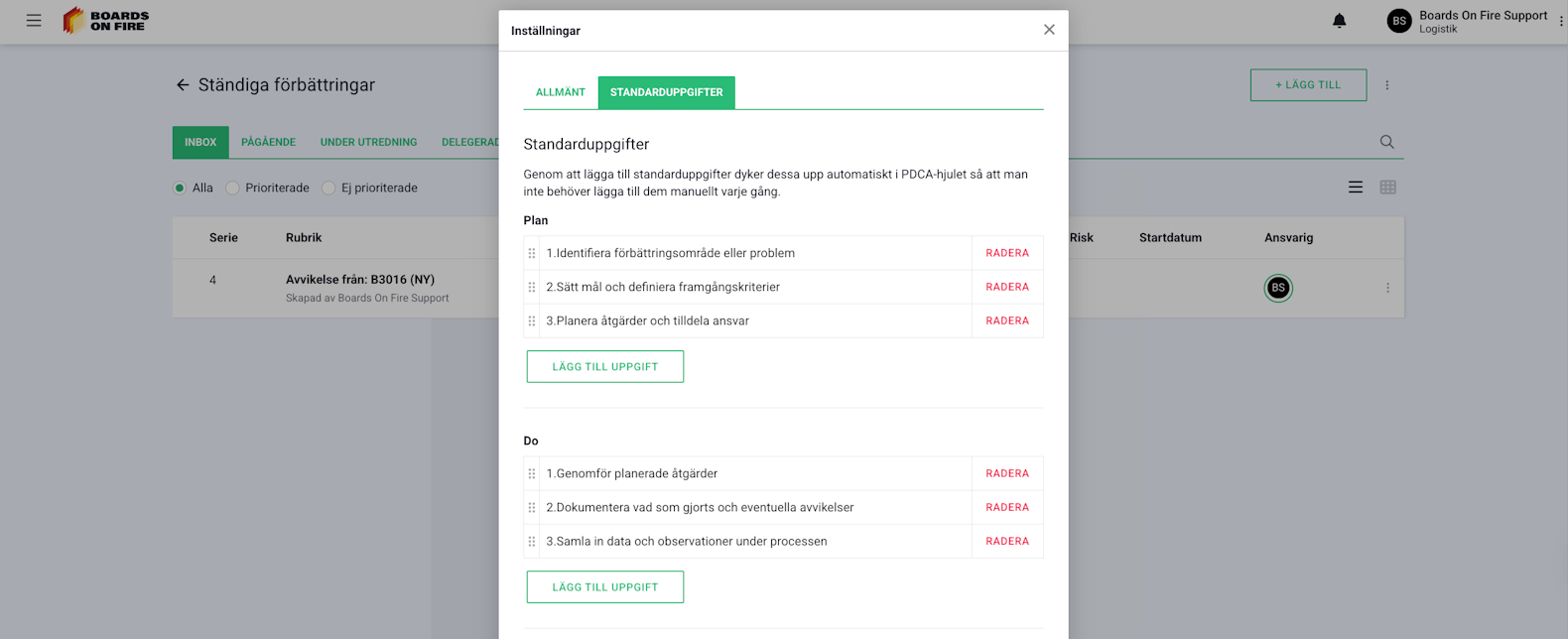Switch to the Allmänt tab

click(561, 92)
